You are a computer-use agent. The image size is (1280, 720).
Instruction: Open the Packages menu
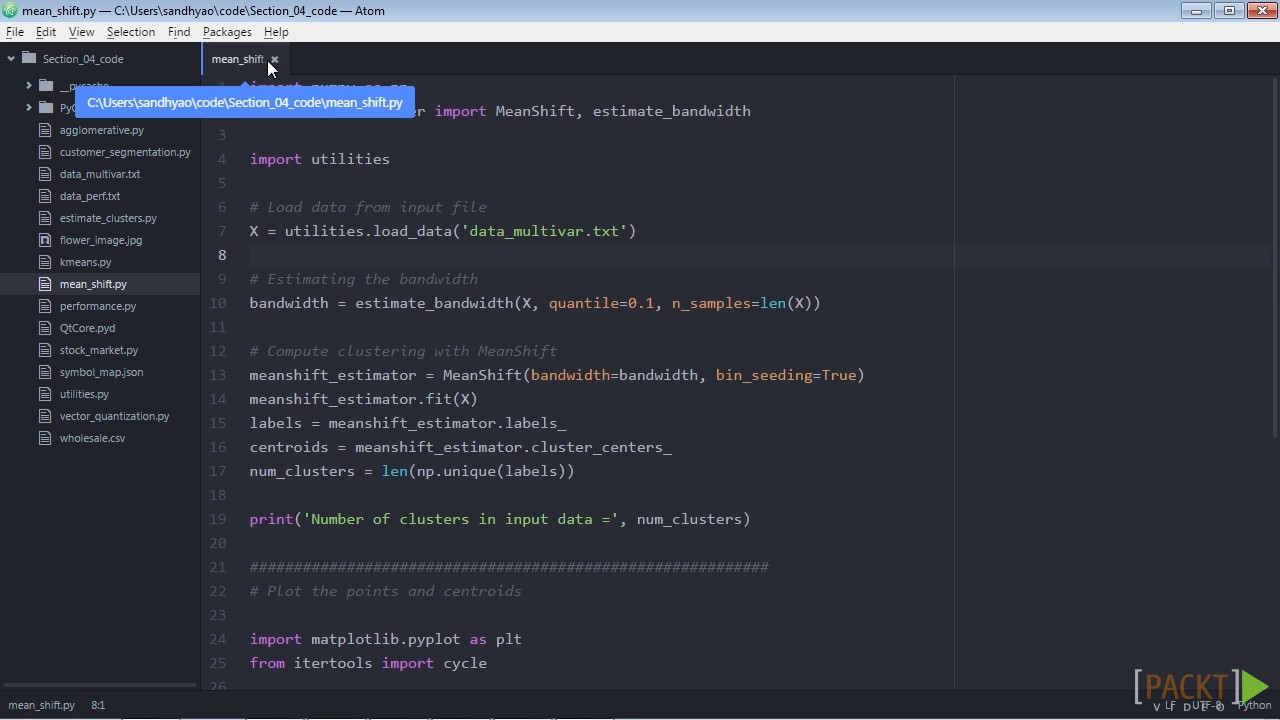pos(227,32)
